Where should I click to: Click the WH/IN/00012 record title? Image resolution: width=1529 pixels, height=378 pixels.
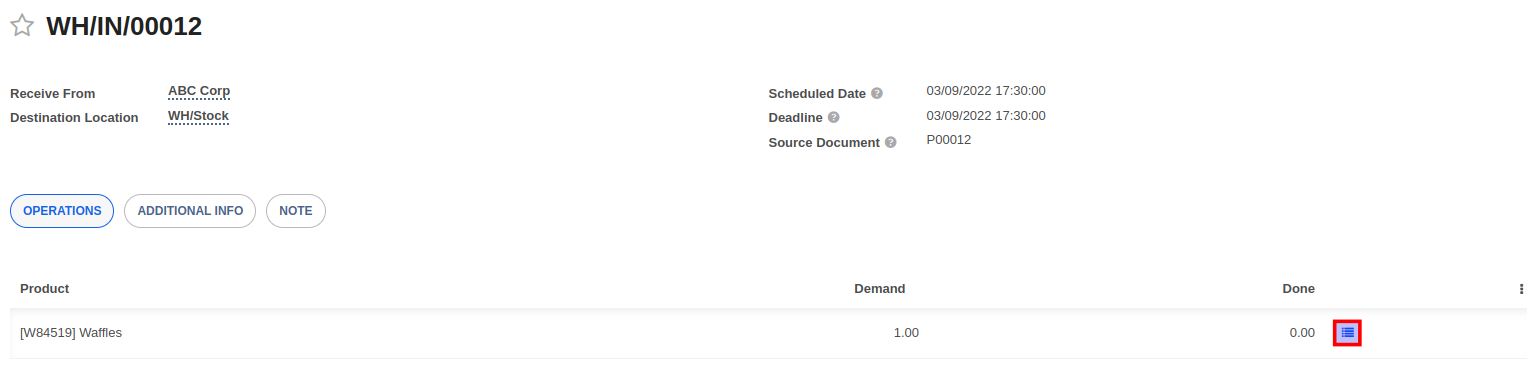[x=124, y=27]
